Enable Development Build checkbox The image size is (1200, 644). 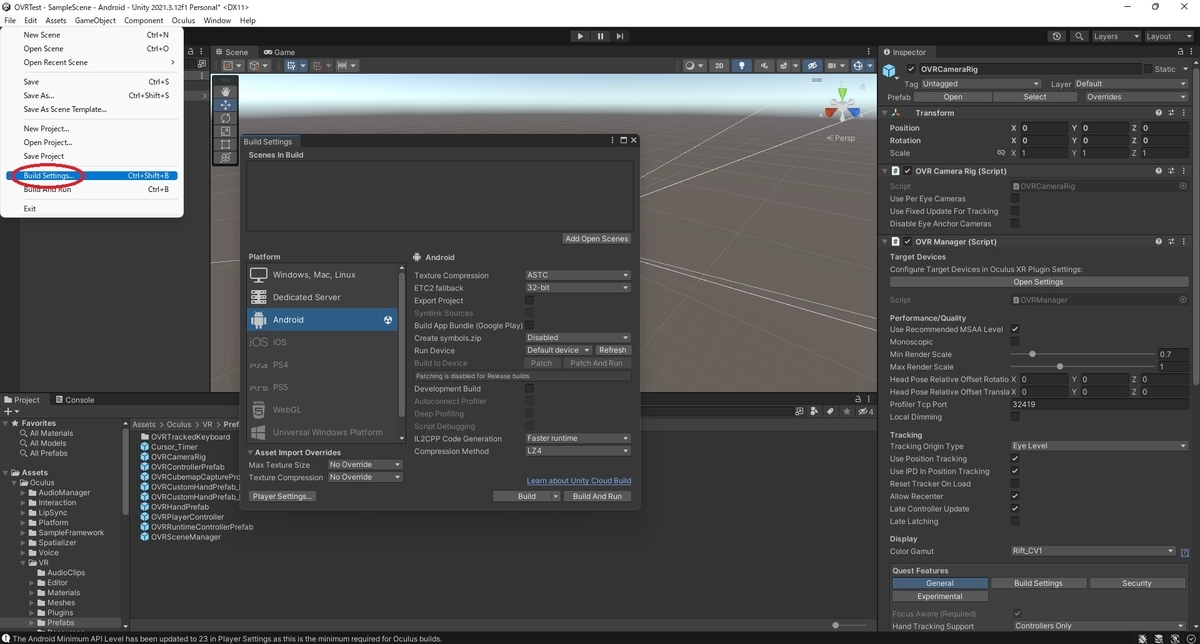pos(529,389)
